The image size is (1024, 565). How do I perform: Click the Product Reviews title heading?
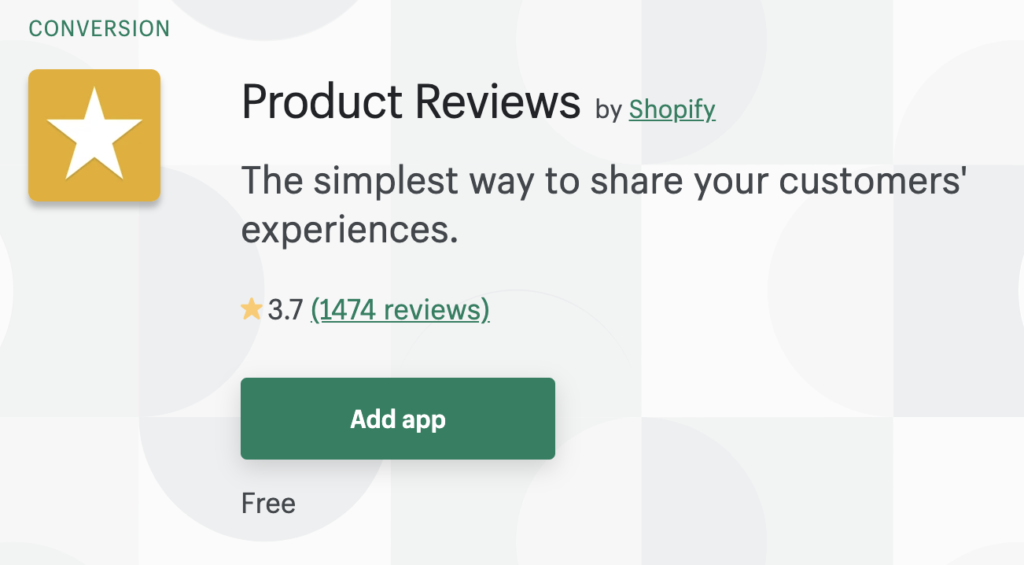(x=411, y=103)
